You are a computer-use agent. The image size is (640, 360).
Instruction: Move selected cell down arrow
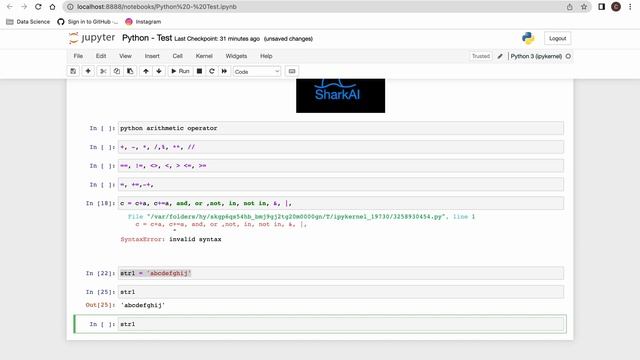(x=159, y=71)
